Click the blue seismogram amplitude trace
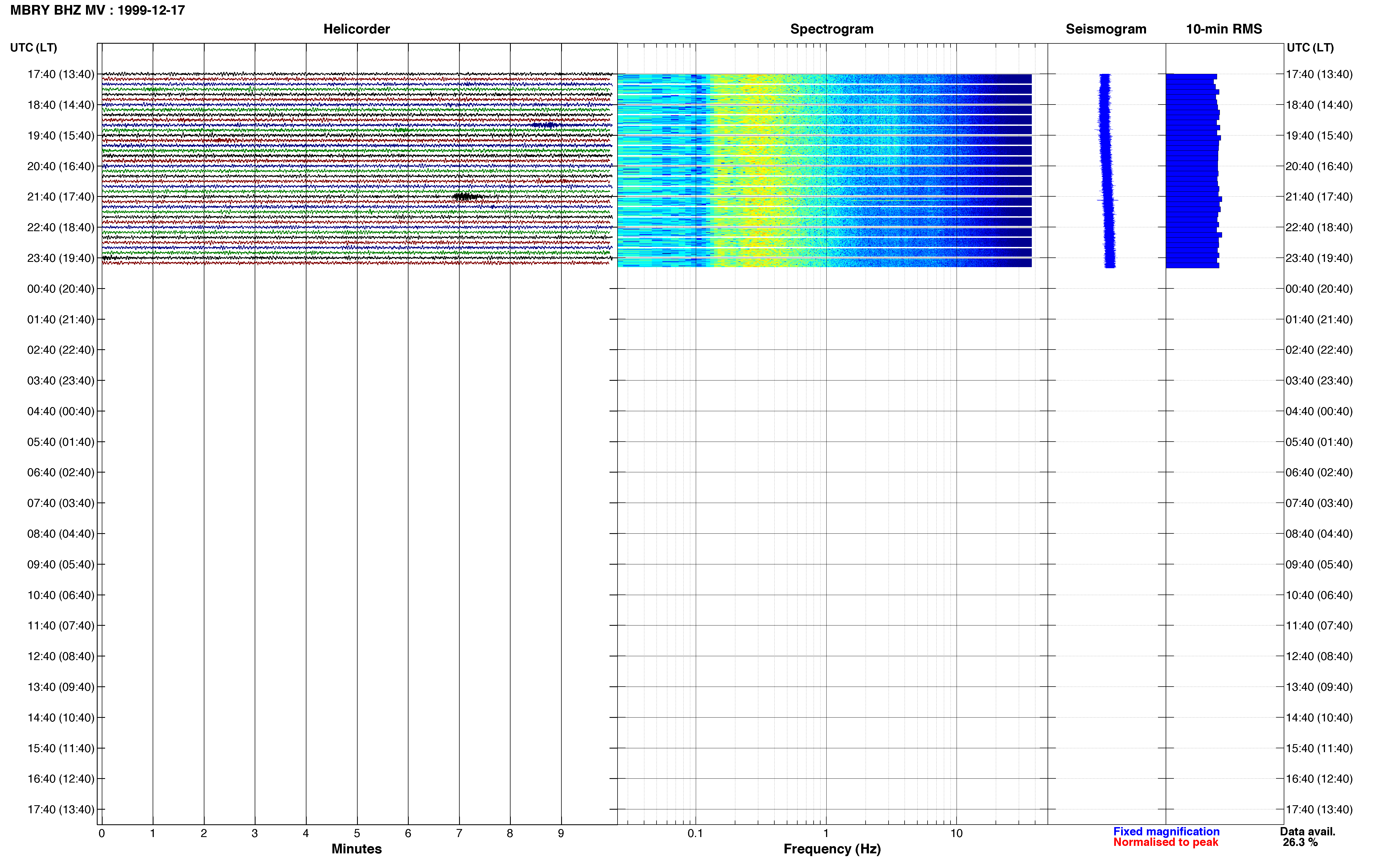 1107,171
